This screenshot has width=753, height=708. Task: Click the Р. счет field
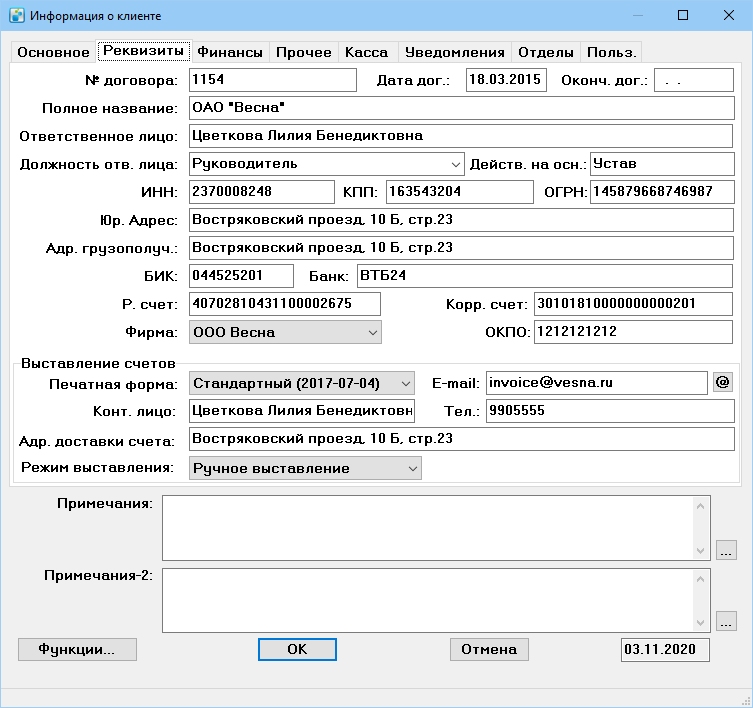pyautogui.click(x=285, y=304)
